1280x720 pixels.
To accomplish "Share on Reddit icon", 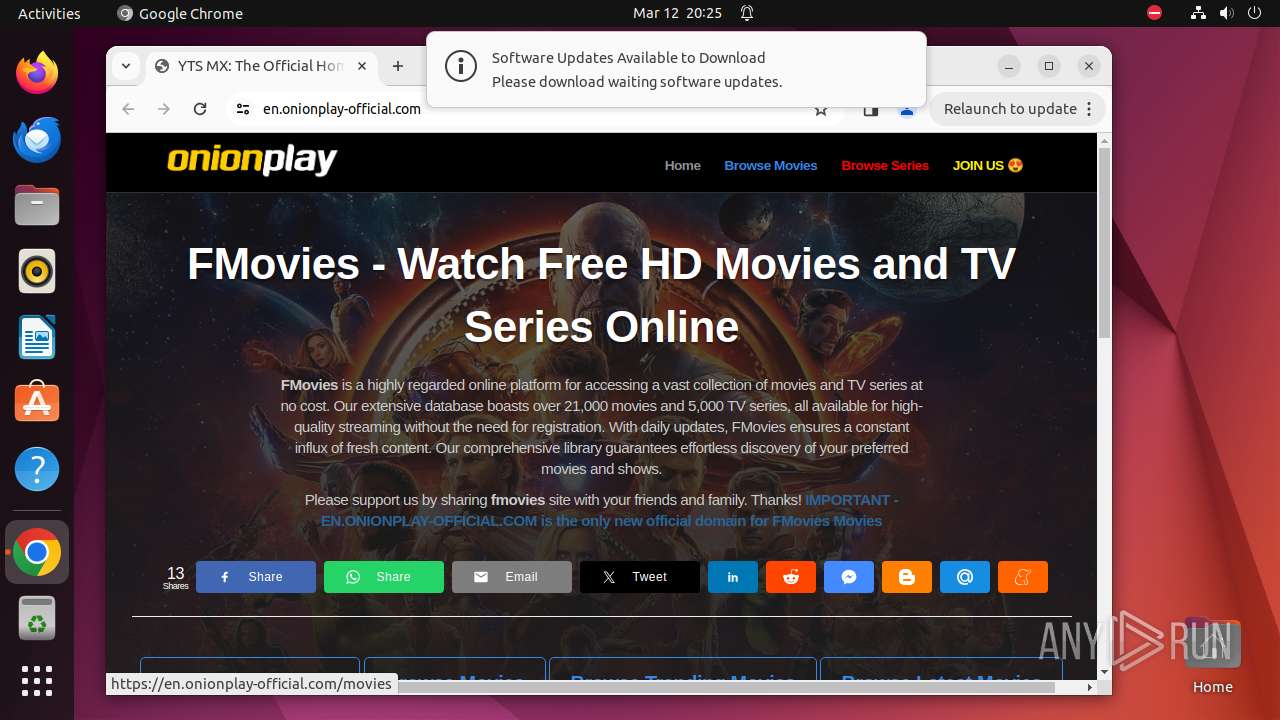I will (791, 577).
